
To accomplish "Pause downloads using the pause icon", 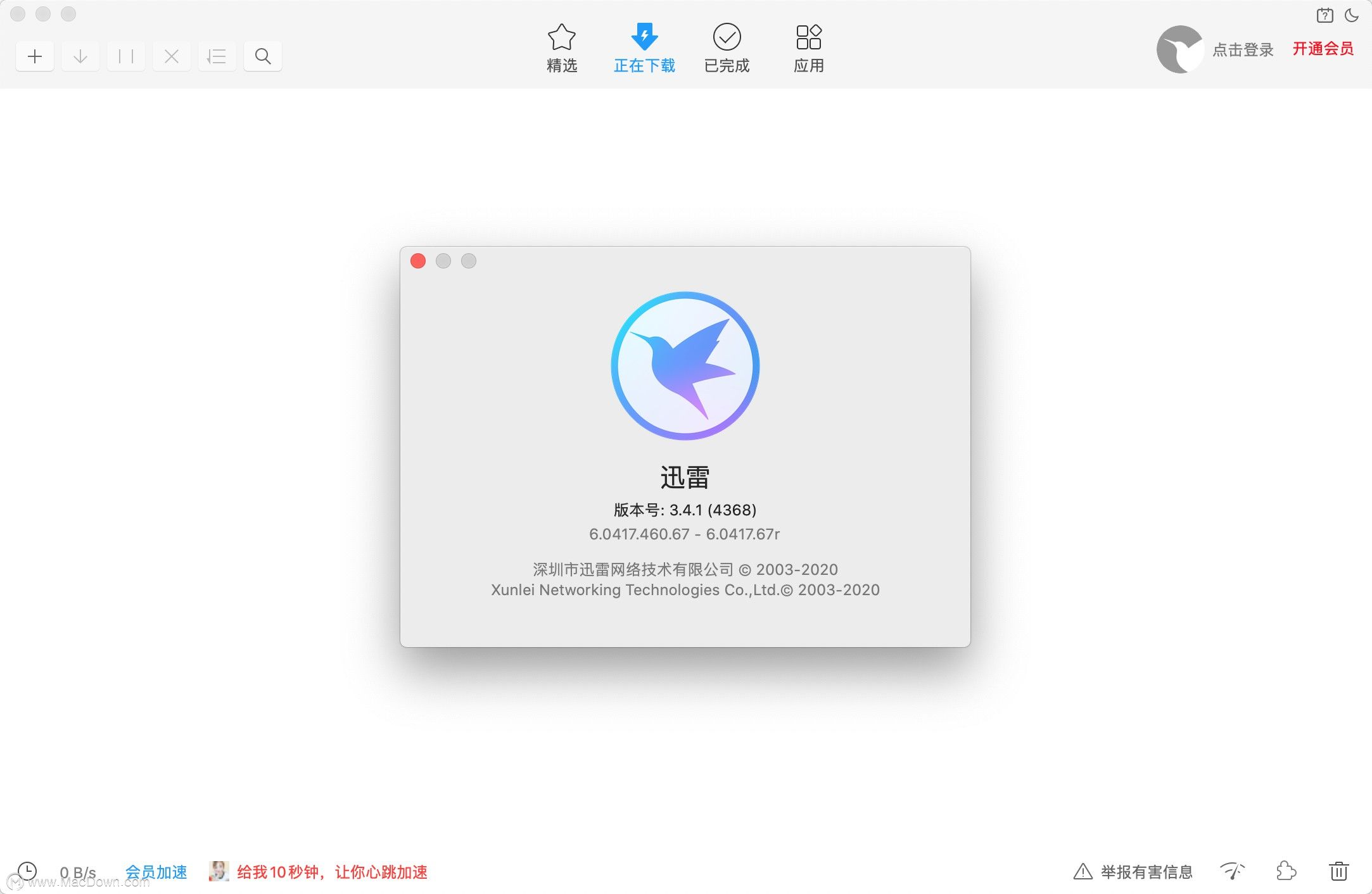I will point(126,56).
